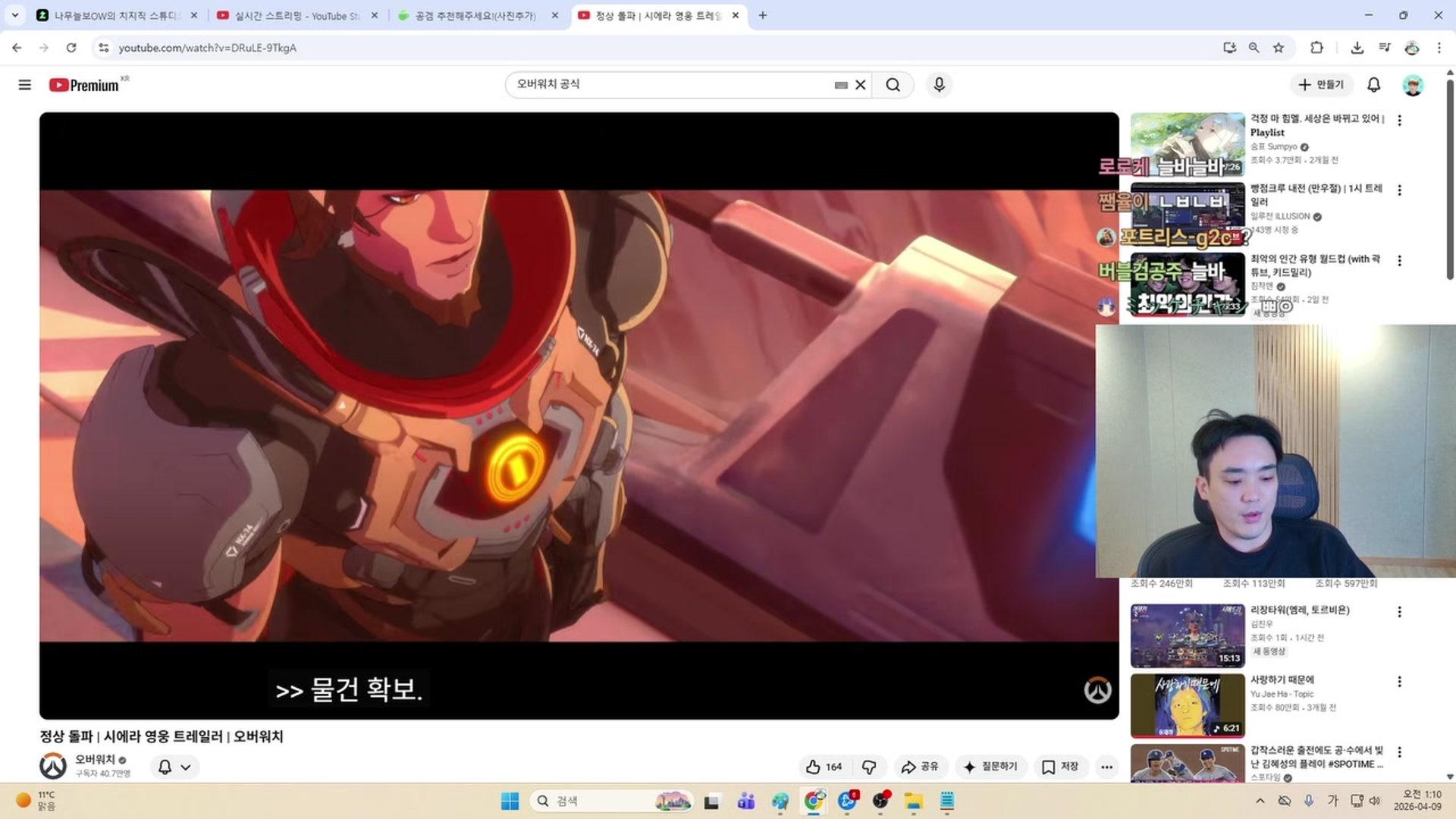This screenshot has height=819, width=1456.
Task: Clear the search query with the X icon
Action: coord(860,84)
